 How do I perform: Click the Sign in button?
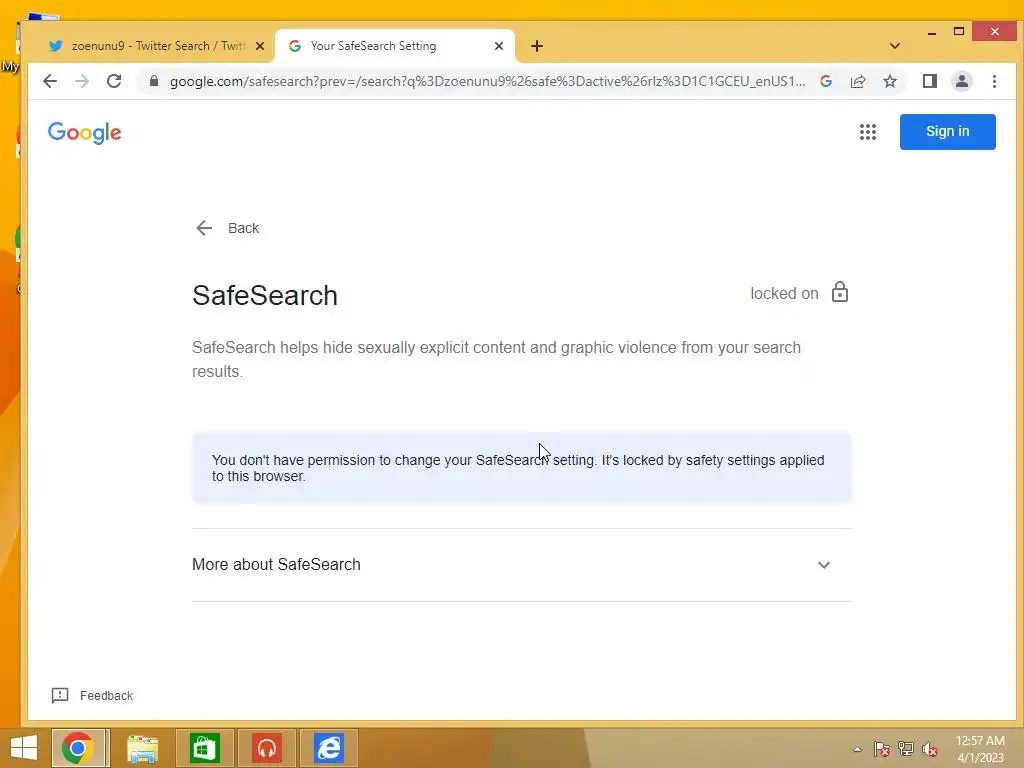pos(948,131)
